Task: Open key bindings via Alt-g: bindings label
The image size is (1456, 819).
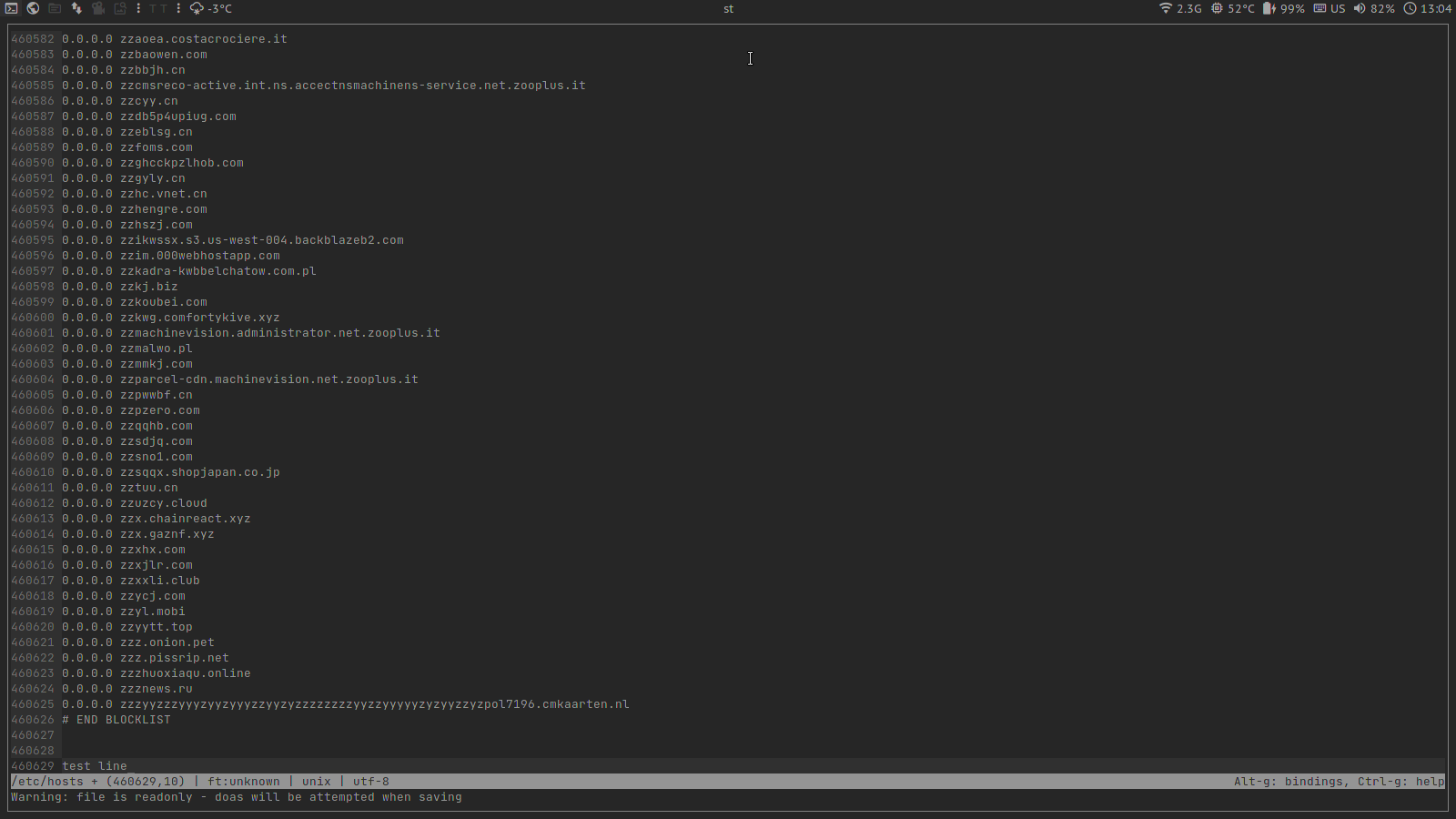Action: tap(1289, 781)
